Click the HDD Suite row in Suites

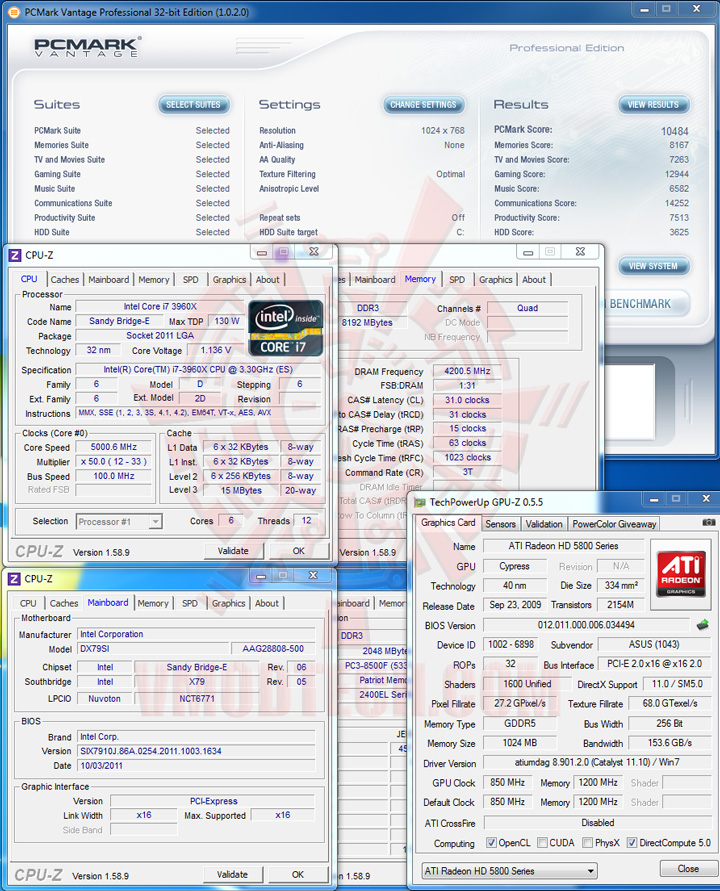(x=132, y=232)
